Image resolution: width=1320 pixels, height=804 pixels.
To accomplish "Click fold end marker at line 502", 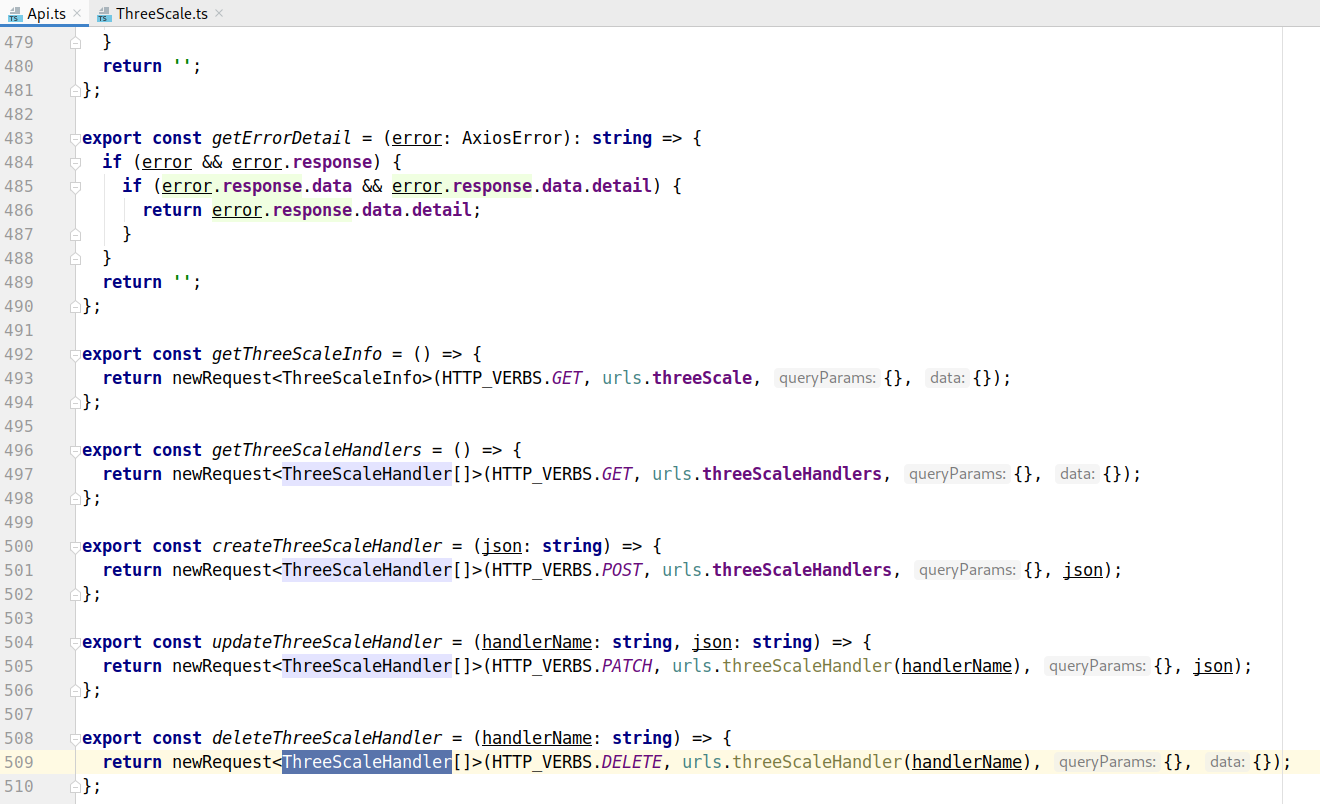I will point(75,594).
